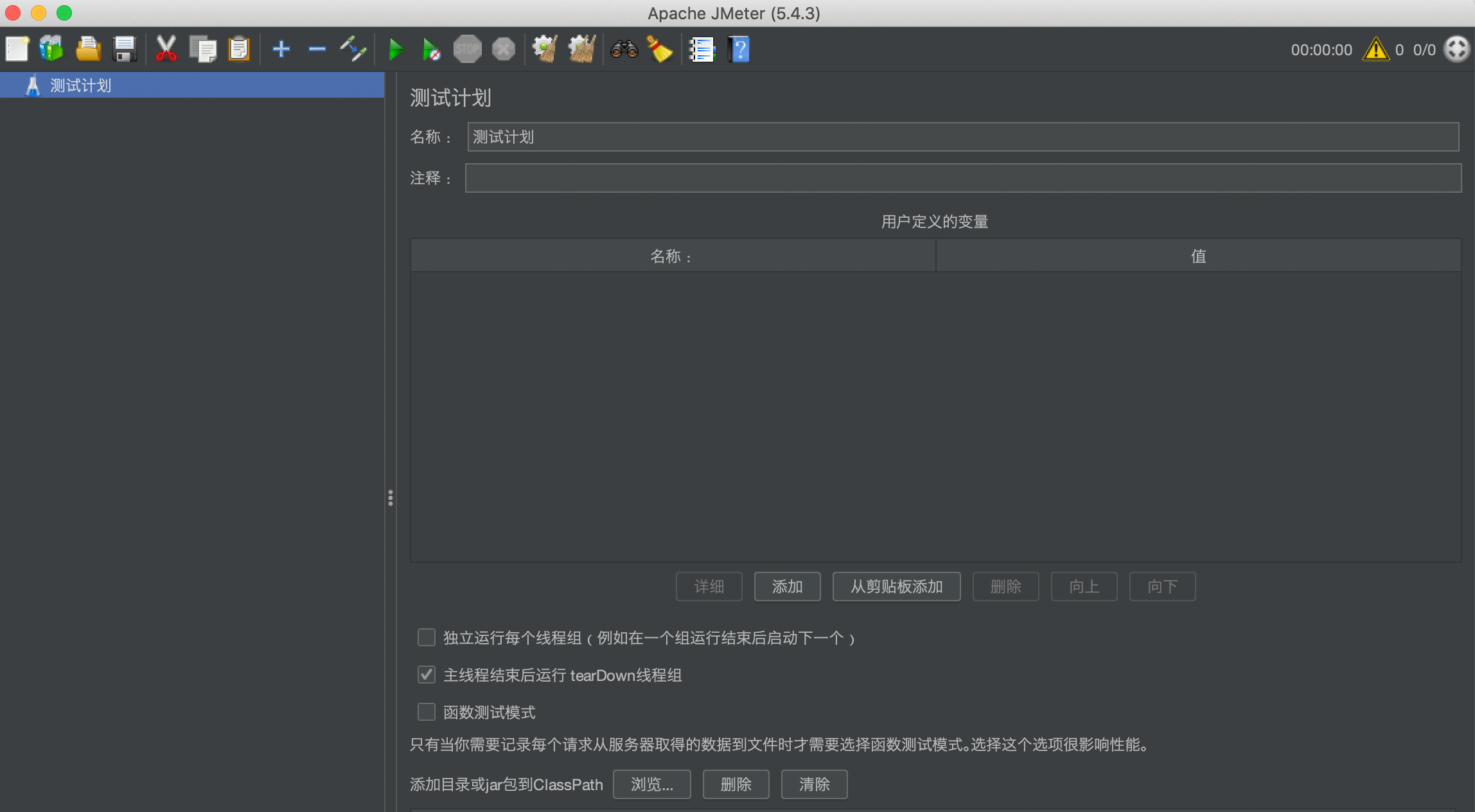1475x812 pixels.
Task: Click the 详细 button
Action: coord(709,587)
